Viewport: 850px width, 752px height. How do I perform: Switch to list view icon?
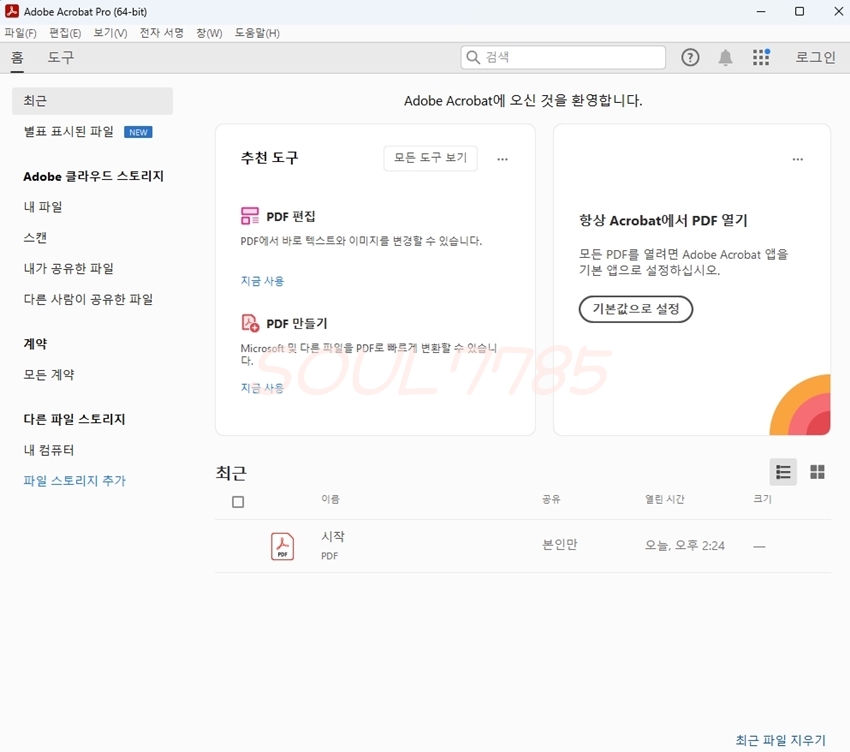pos(783,472)
